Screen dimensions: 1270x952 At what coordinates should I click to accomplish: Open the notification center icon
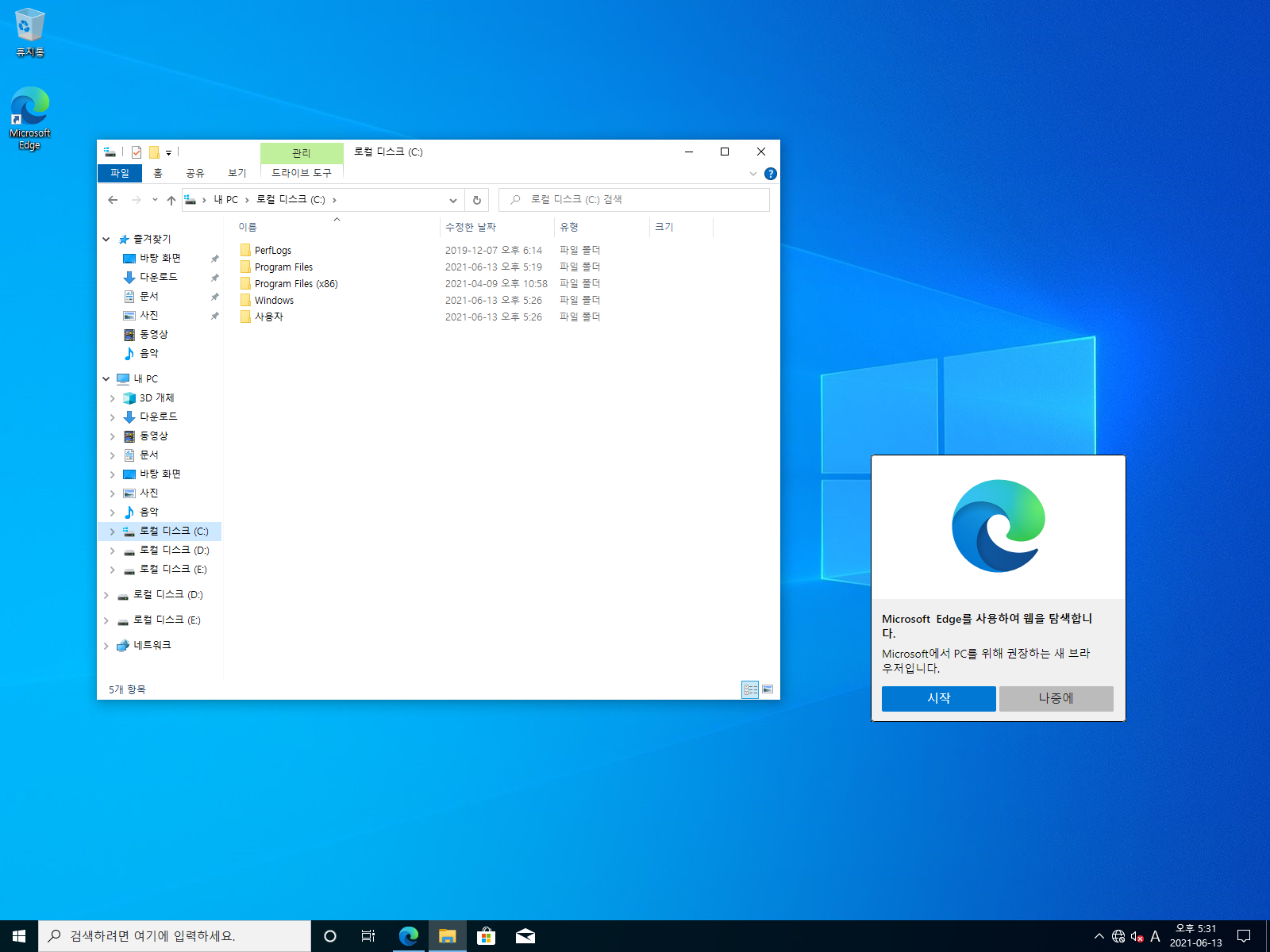1245,936
